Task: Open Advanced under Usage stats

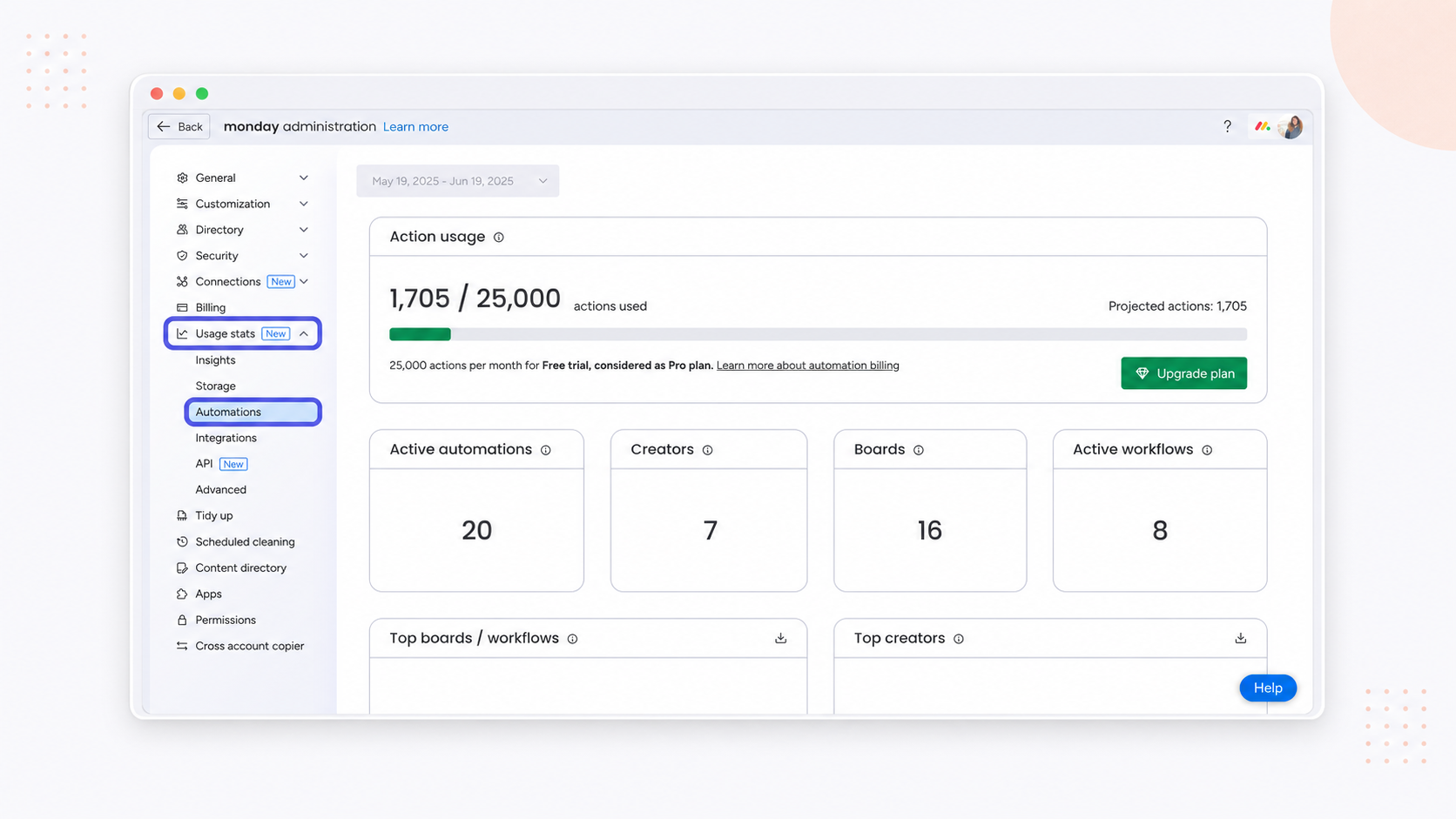Action: point(220,490)
